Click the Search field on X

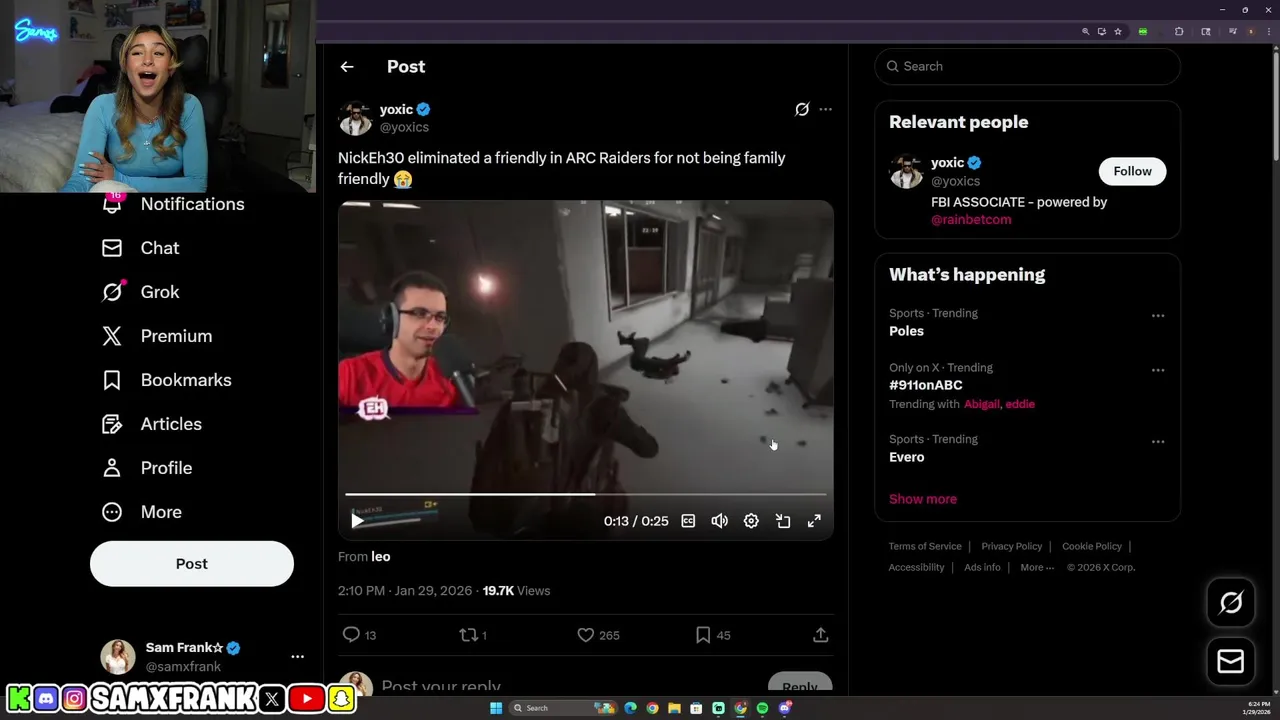1027,66
